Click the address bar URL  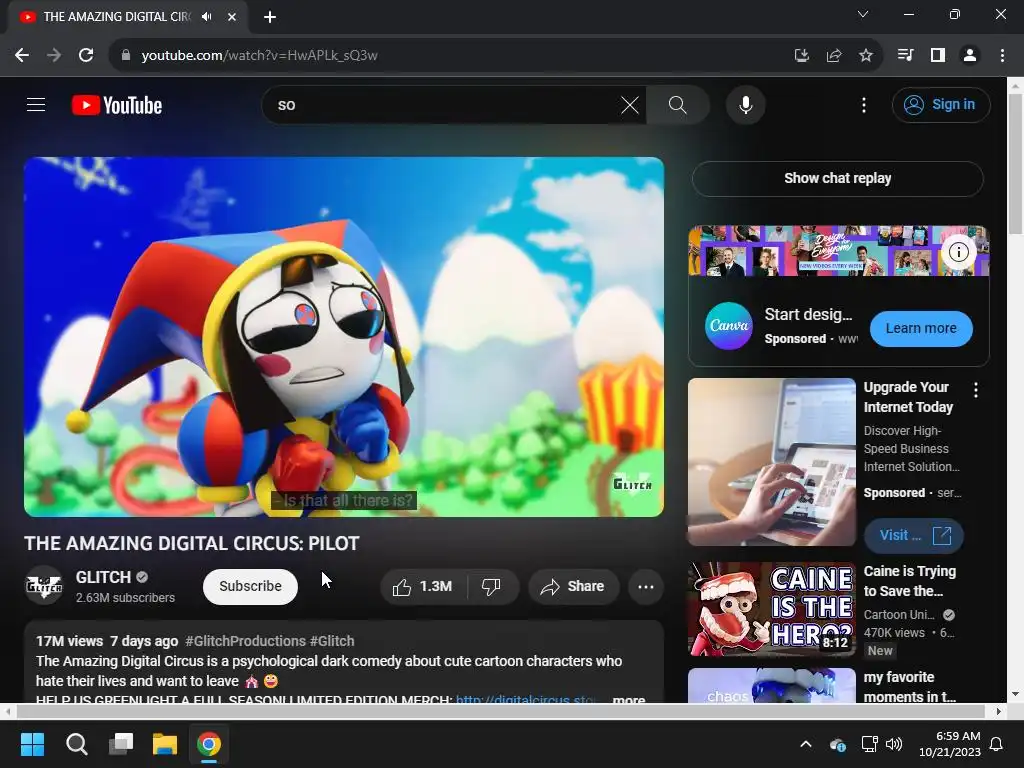(x=259, y=56)
